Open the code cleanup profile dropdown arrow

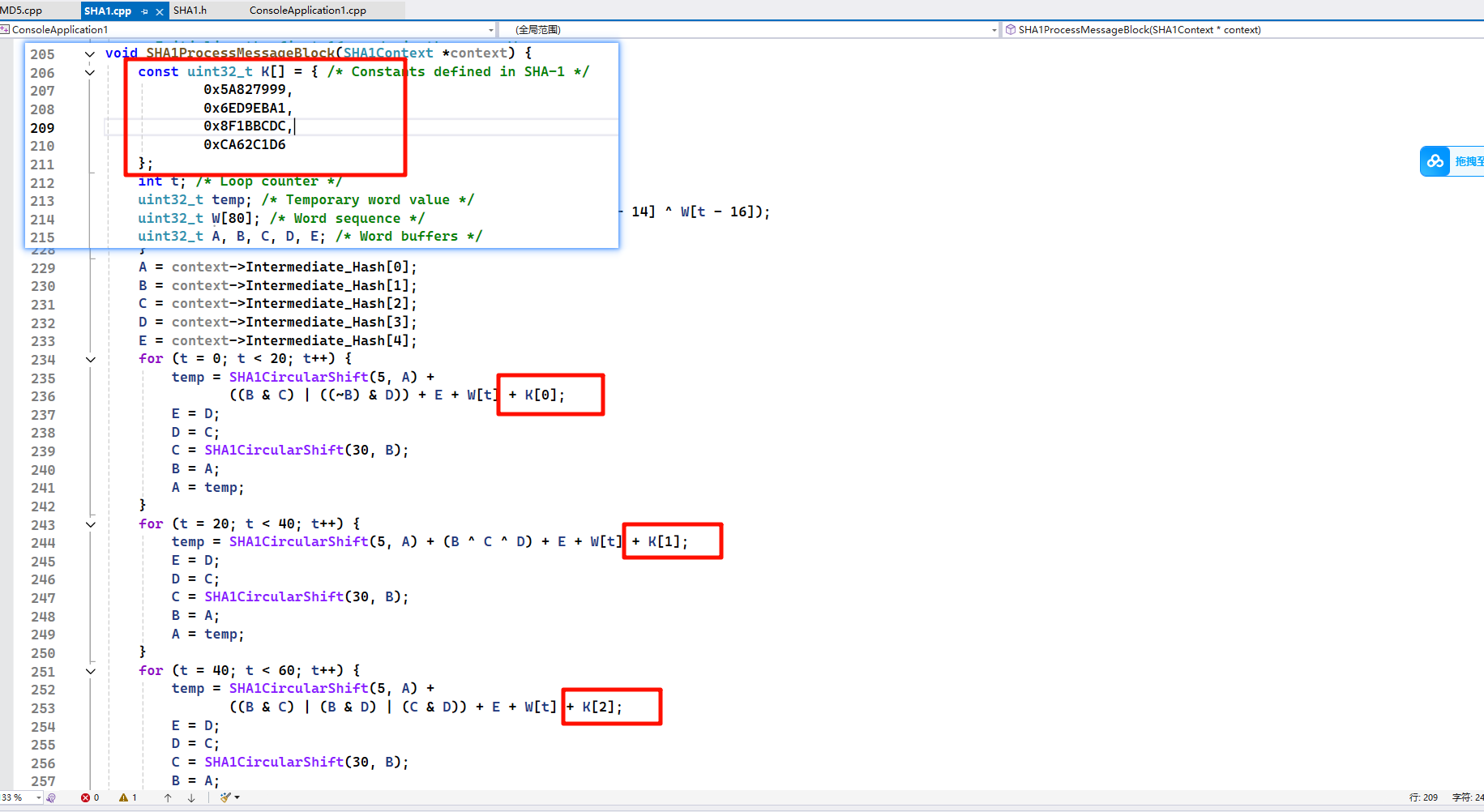pos(237,797)
